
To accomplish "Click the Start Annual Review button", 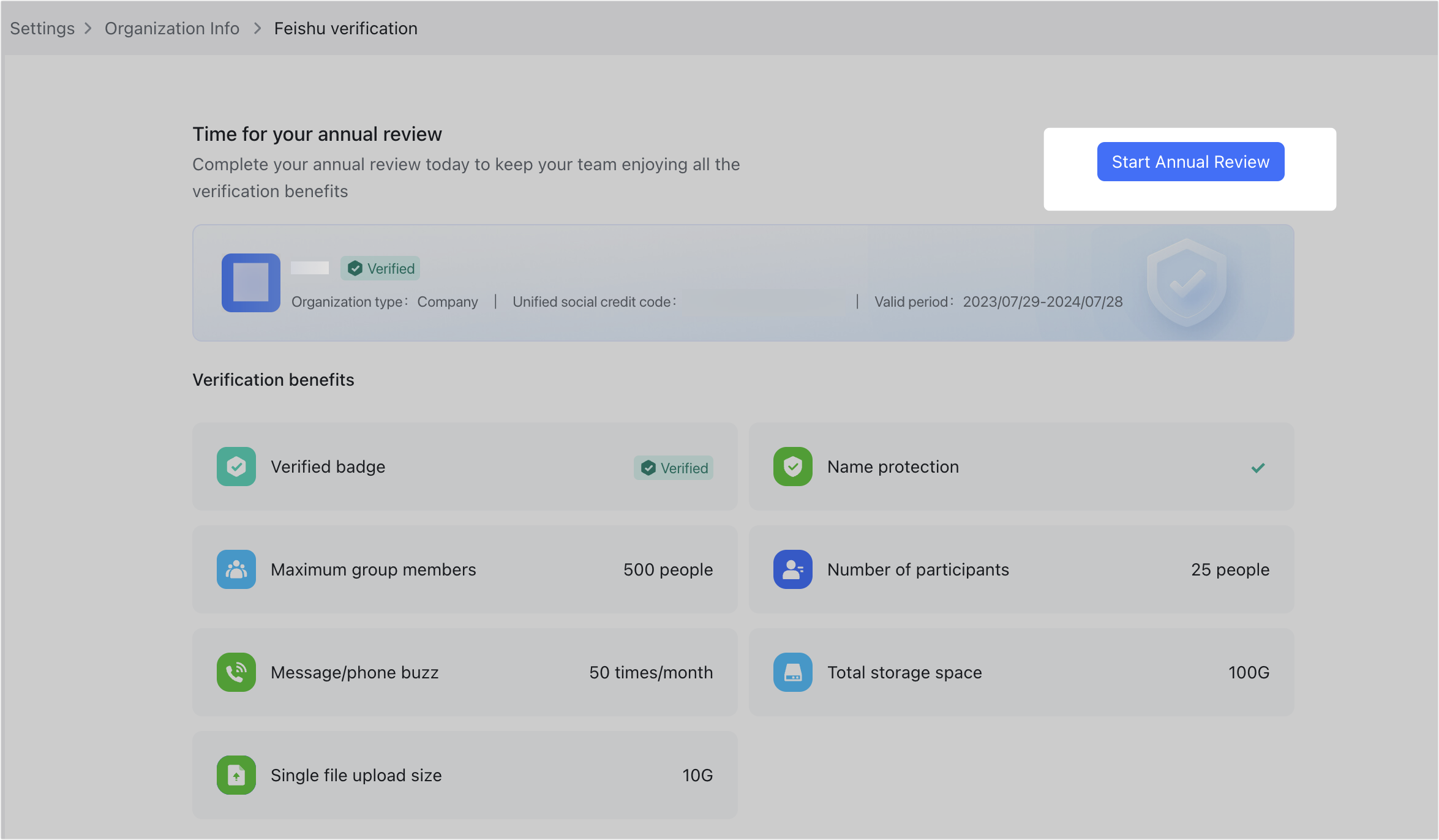I will tap(1190, 161).
